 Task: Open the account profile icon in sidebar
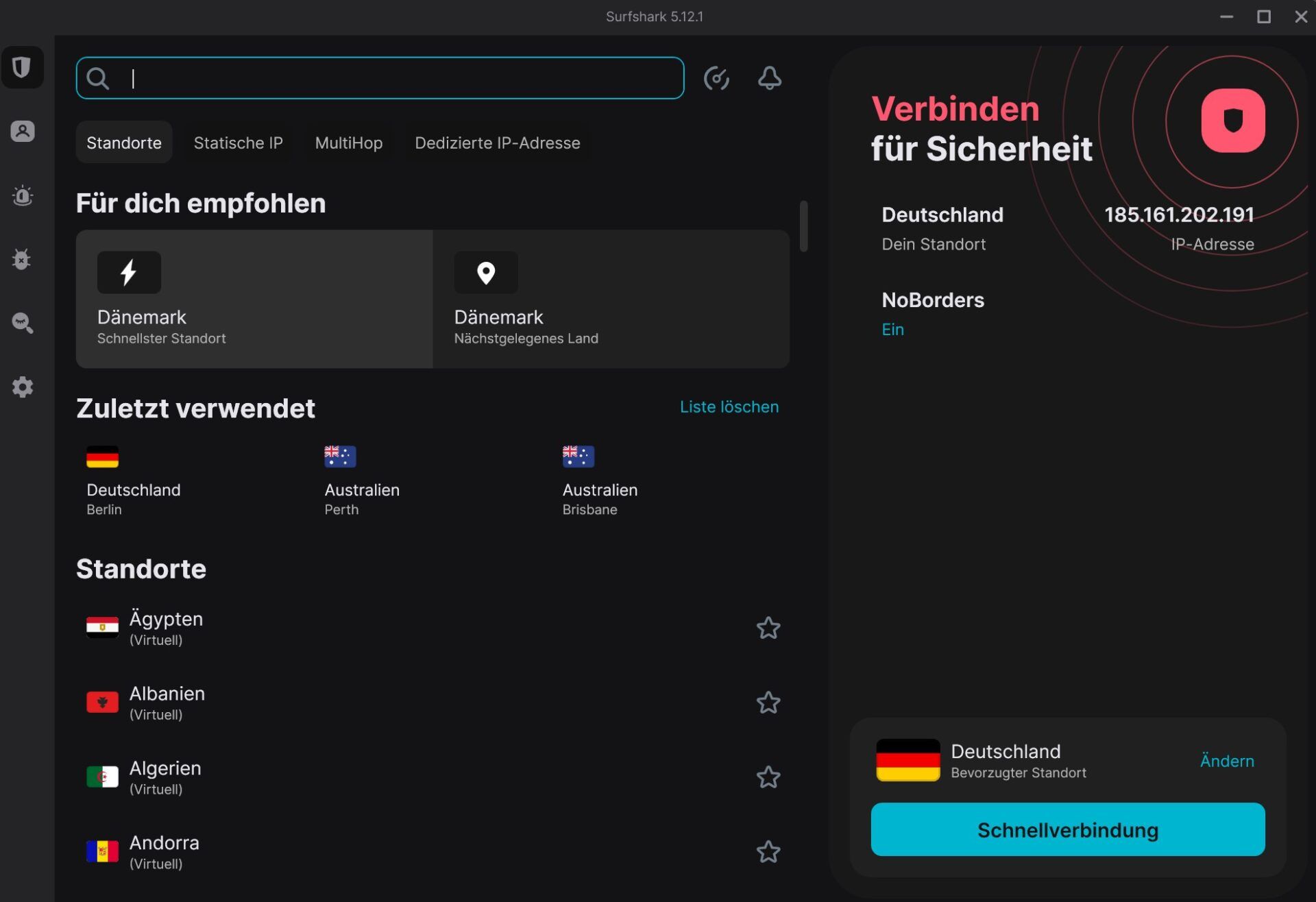(x=22, y=131)
